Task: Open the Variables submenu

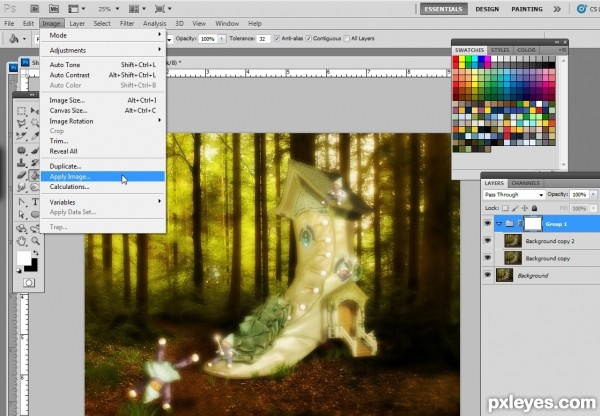Action: [103, 202]
